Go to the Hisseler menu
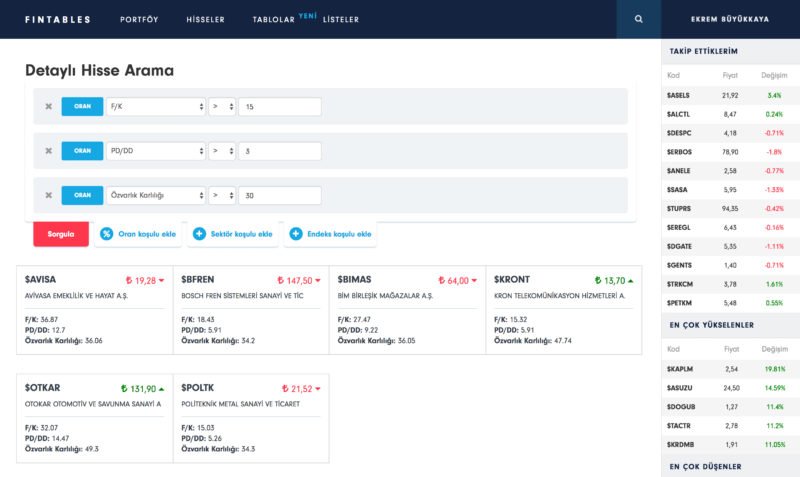Image resolution: width=800 pixels, height=477 pixels. [x=205, y=19]
